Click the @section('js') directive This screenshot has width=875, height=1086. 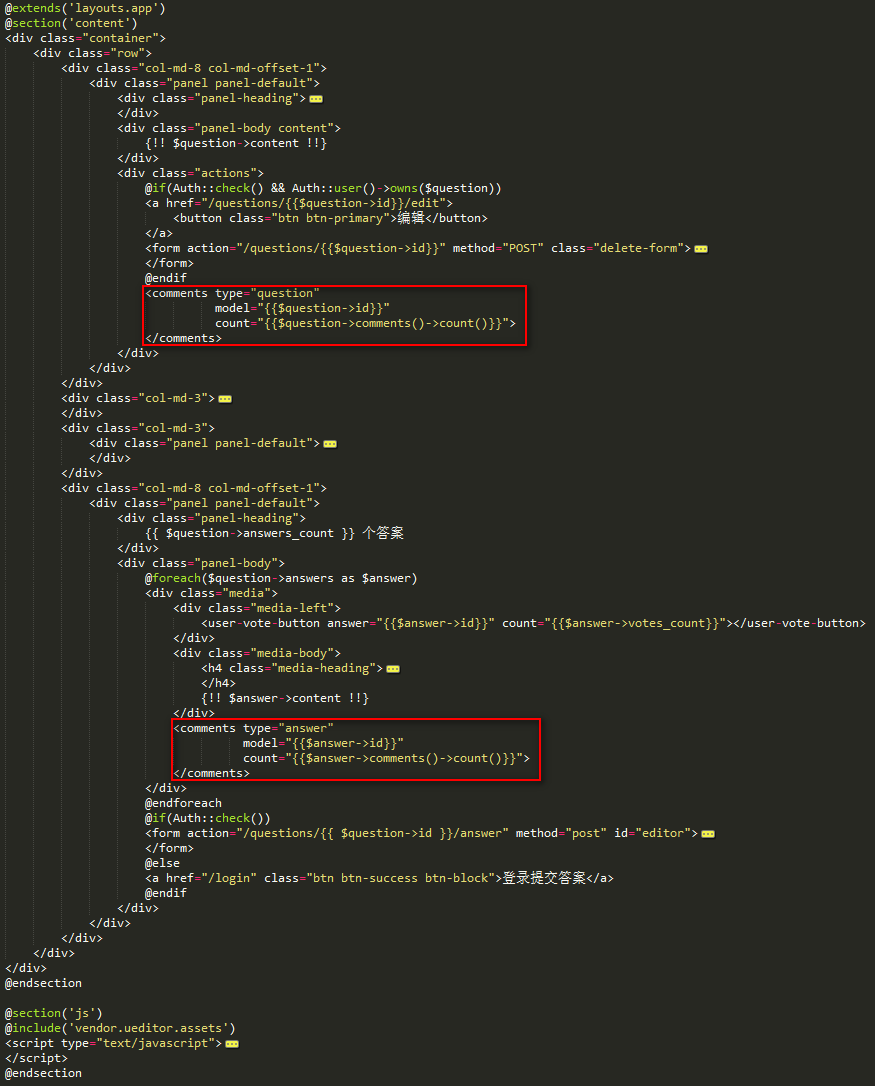pyautogui.click(x=54, y=1013)
